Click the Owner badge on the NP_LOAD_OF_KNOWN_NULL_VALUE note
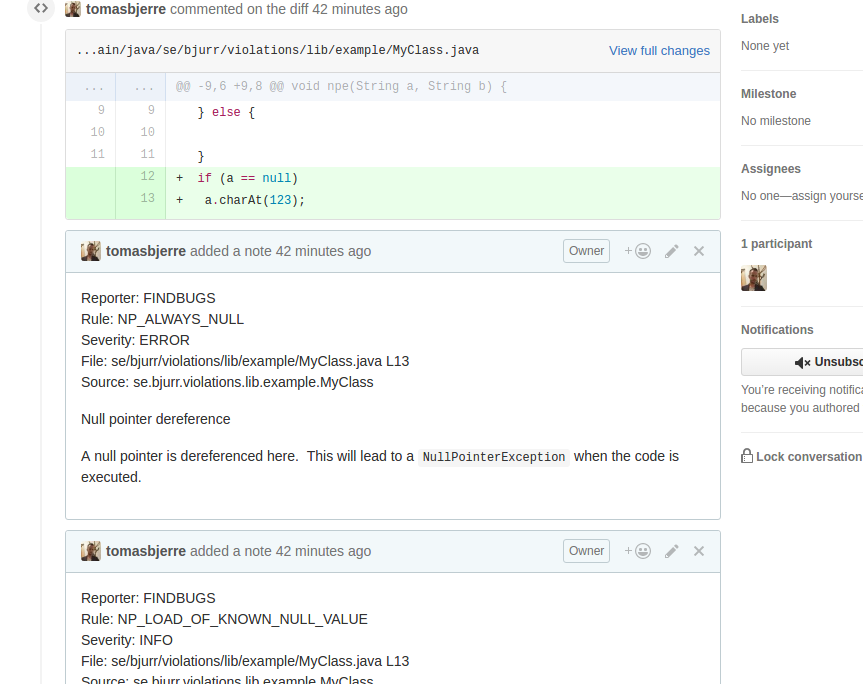 [x=587, y=551]
